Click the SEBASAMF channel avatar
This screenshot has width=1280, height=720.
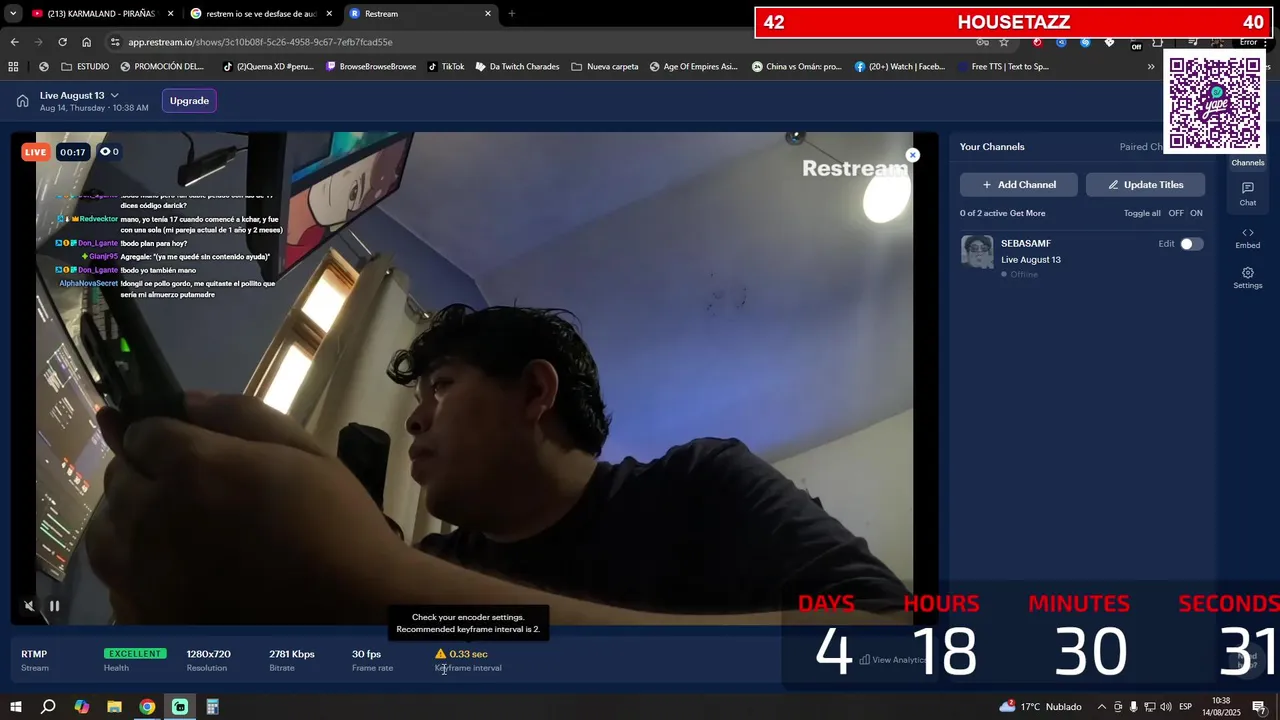[x=977, y=252]
